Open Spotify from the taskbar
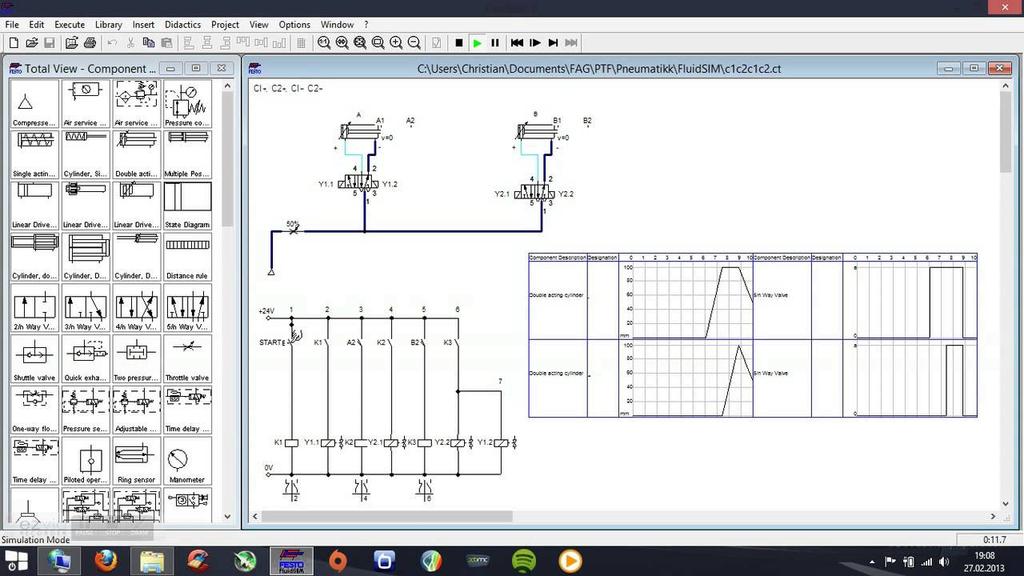Screen dimensions: 1024x576 click(524, 561)
